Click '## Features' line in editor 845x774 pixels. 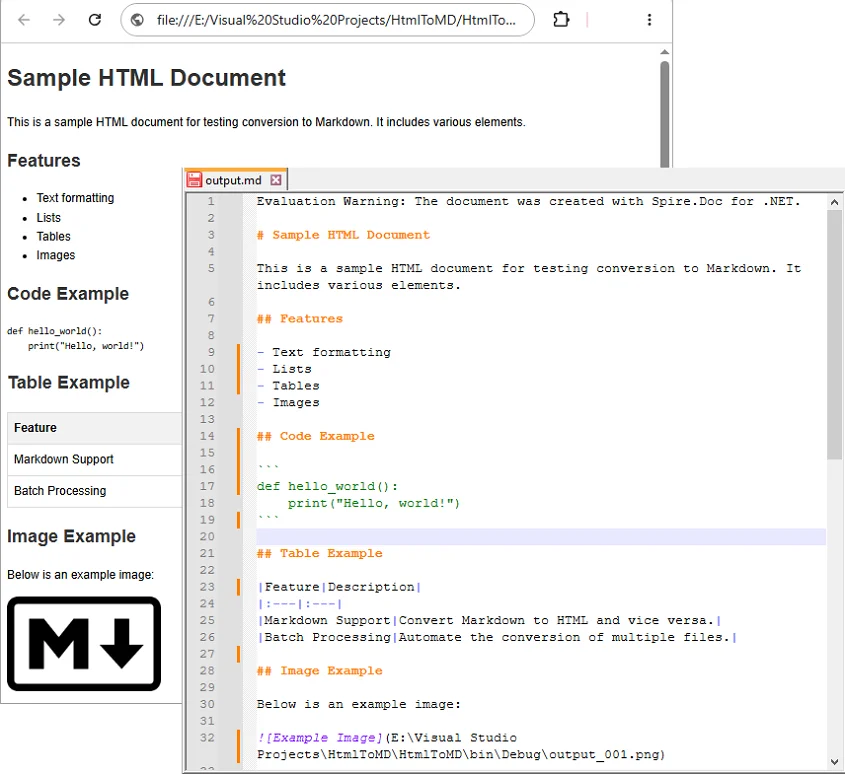click(300, 319)
